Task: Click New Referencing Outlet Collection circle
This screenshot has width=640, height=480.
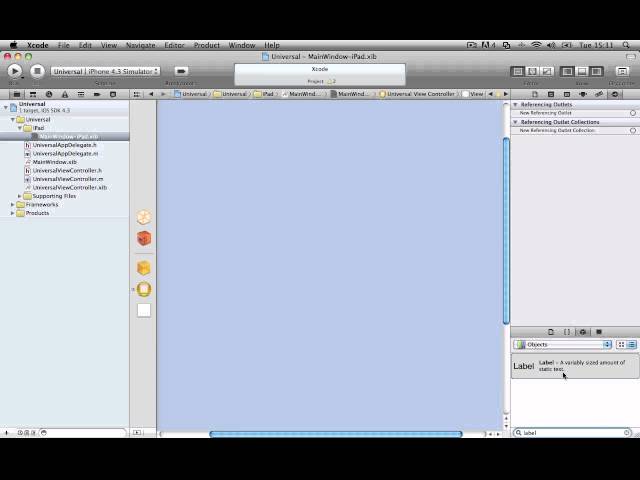Action: point(633,131)
